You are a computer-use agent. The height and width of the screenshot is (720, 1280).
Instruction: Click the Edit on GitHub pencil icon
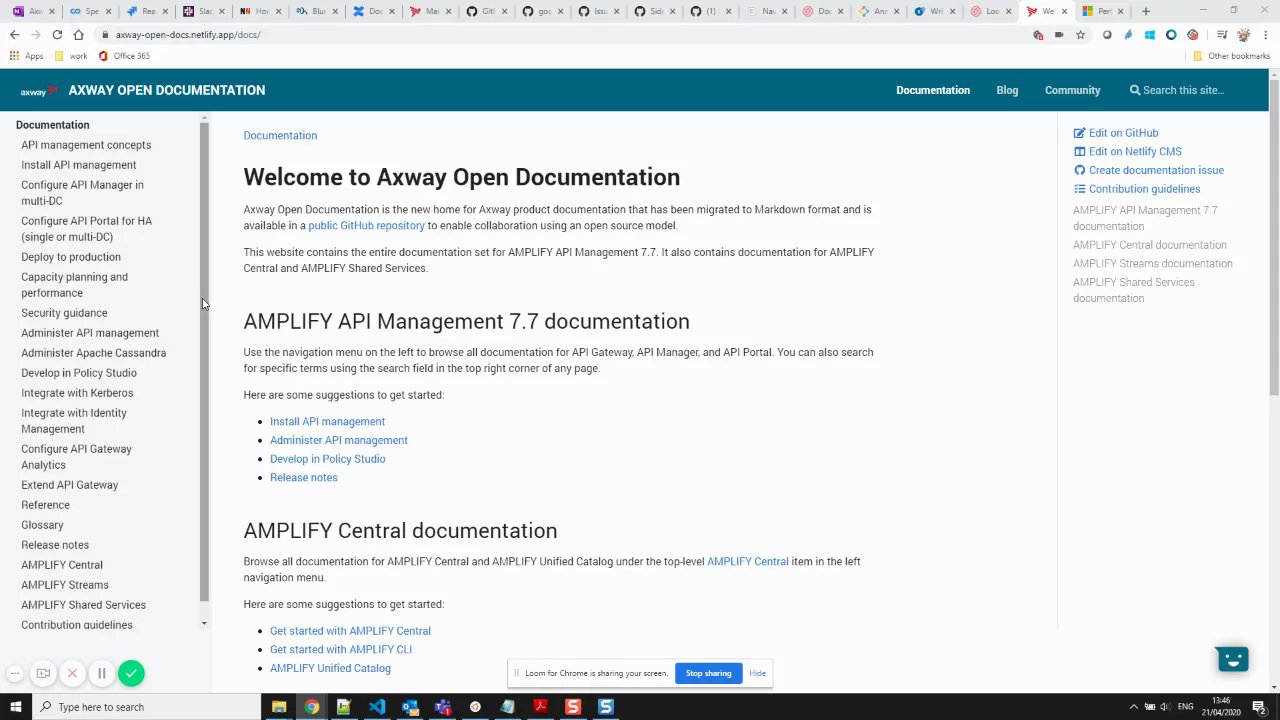point(1079,133)
